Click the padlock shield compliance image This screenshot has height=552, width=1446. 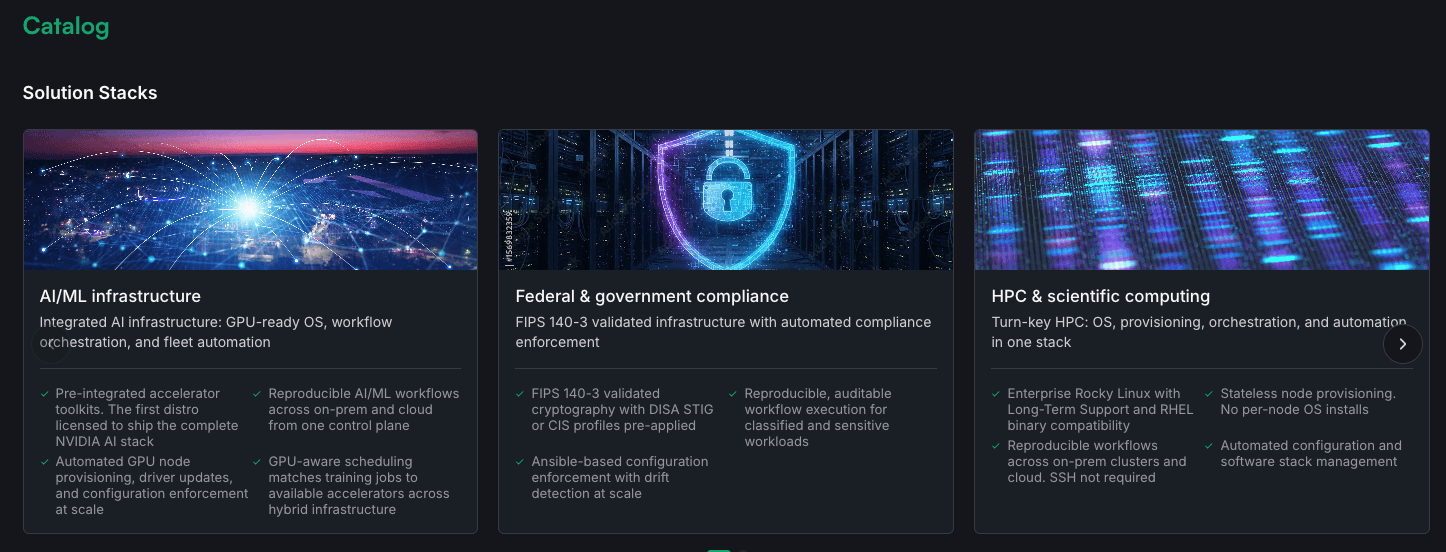[725, 200]
